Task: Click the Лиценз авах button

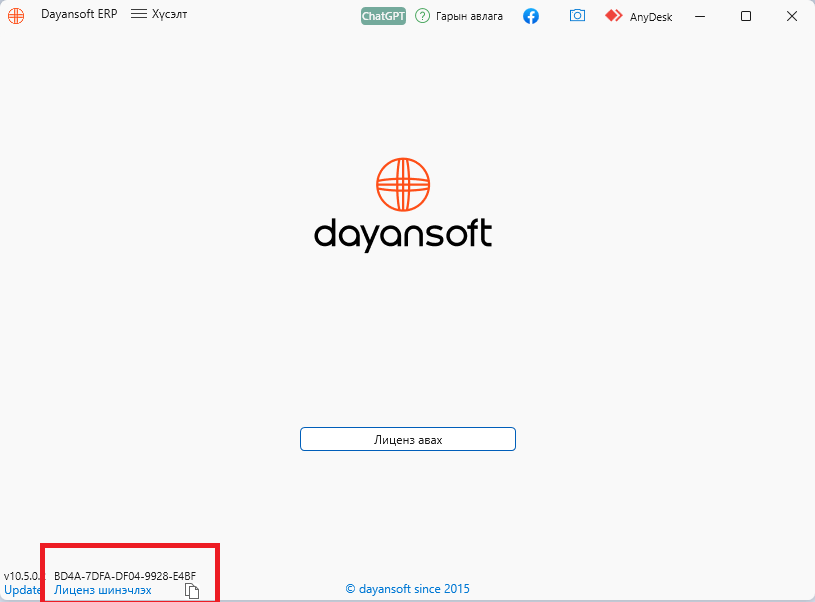Action: 408,439
